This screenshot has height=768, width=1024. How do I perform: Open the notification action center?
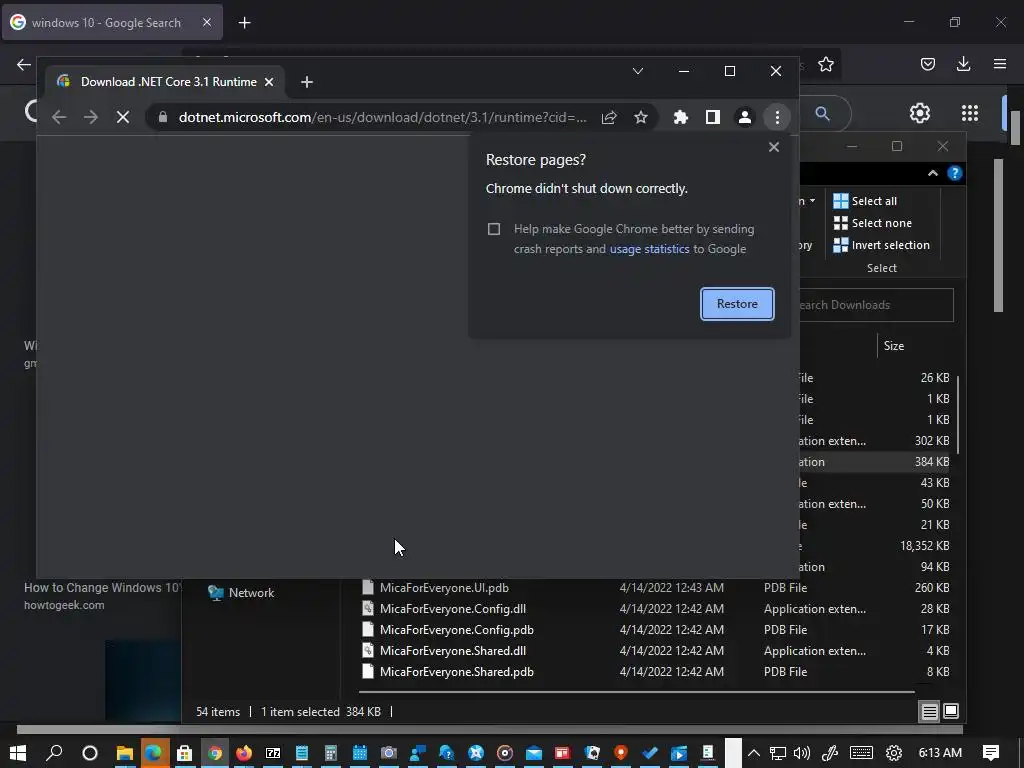(x=991, y=753)
